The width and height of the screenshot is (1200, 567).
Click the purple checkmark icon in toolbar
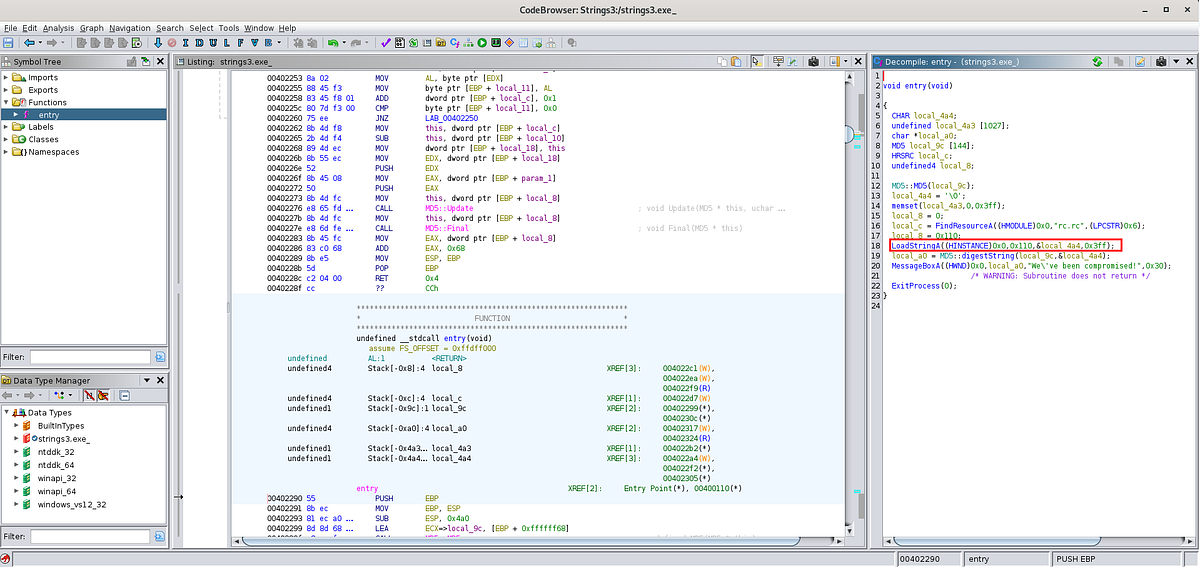coord(385,43)
